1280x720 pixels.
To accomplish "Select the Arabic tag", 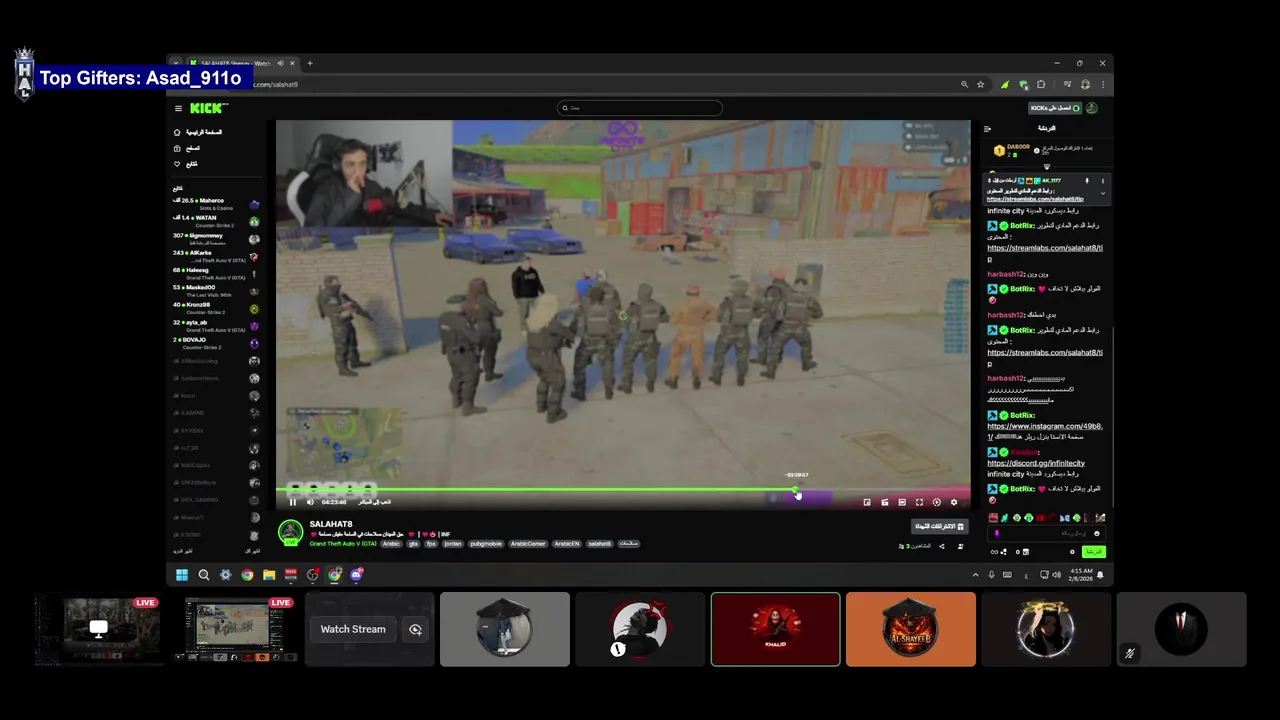I will tap(391, 544).
